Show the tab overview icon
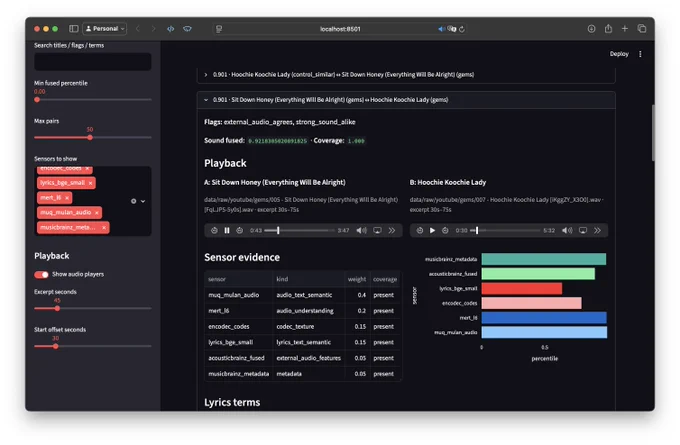 coord(642,29)
